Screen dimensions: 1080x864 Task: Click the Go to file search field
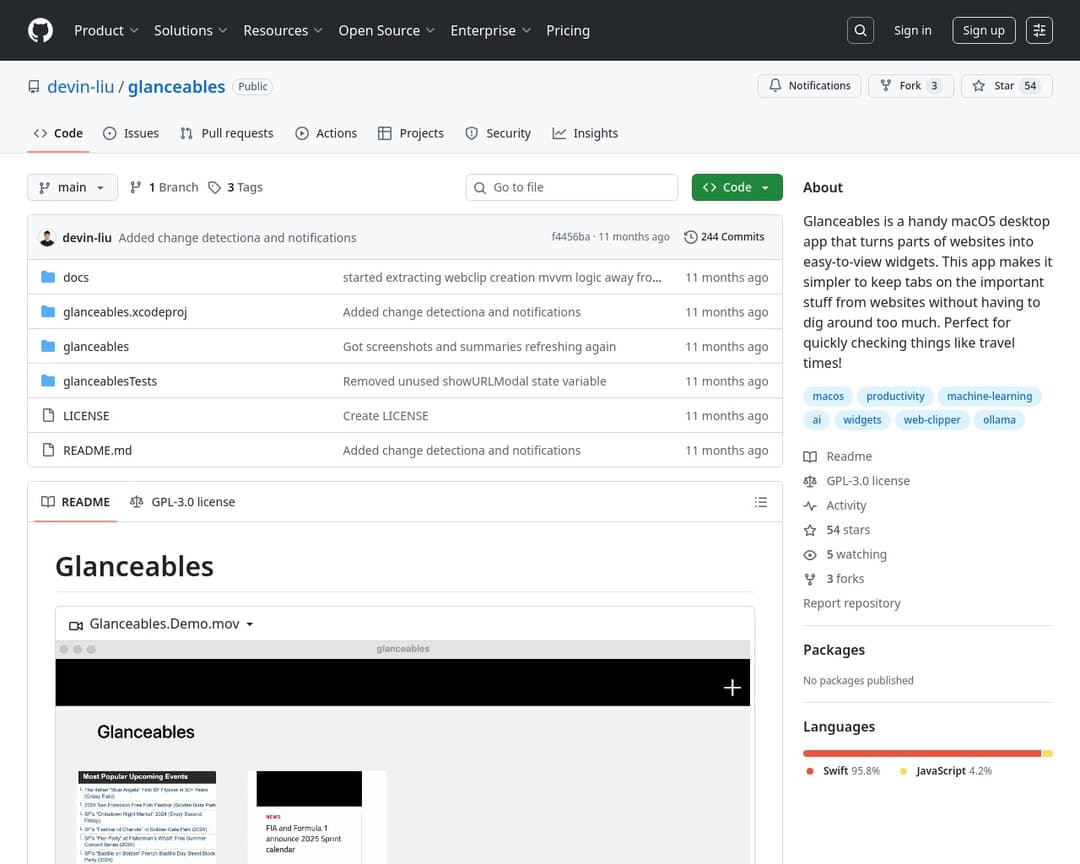[x=572, y=187]
